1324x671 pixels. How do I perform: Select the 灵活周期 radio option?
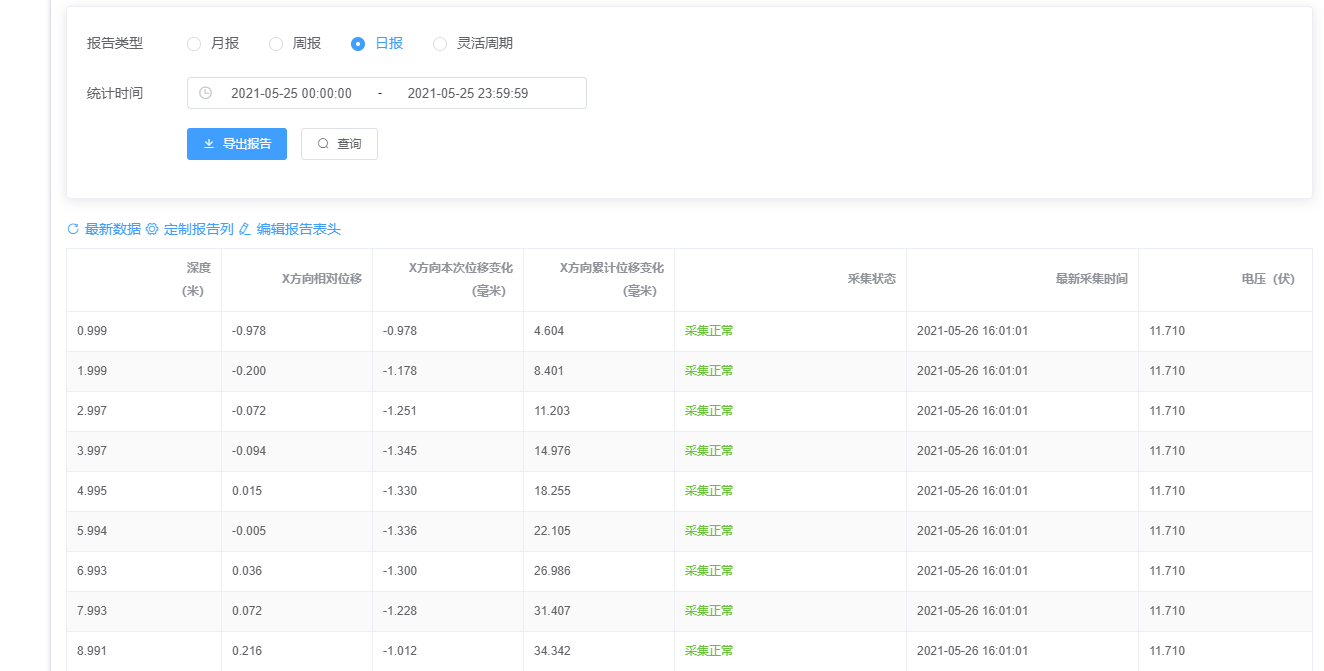[x=473, y=43]
